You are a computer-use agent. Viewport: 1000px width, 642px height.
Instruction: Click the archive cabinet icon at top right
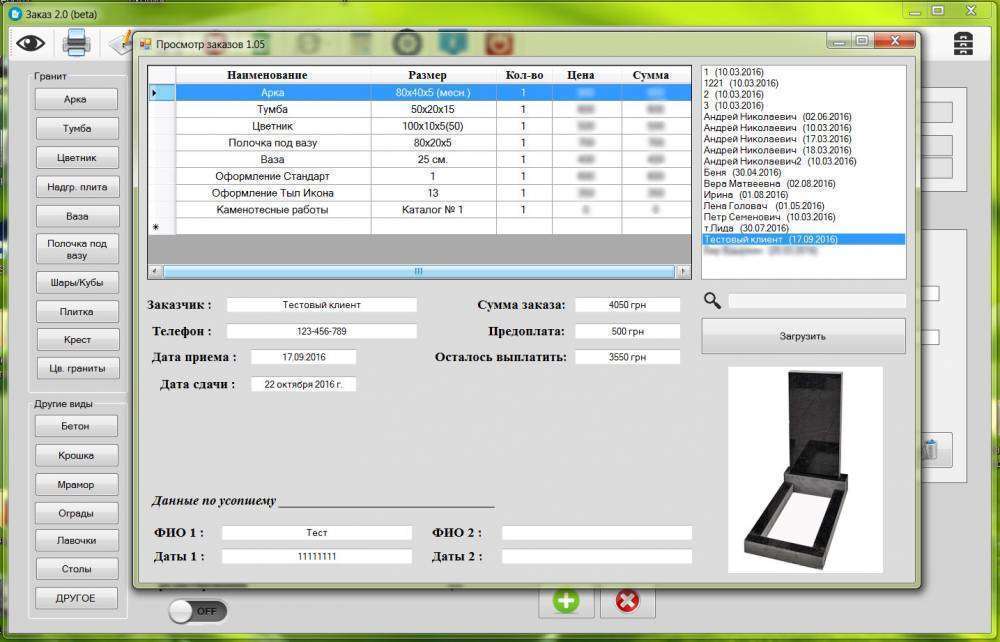coord(963,44)
